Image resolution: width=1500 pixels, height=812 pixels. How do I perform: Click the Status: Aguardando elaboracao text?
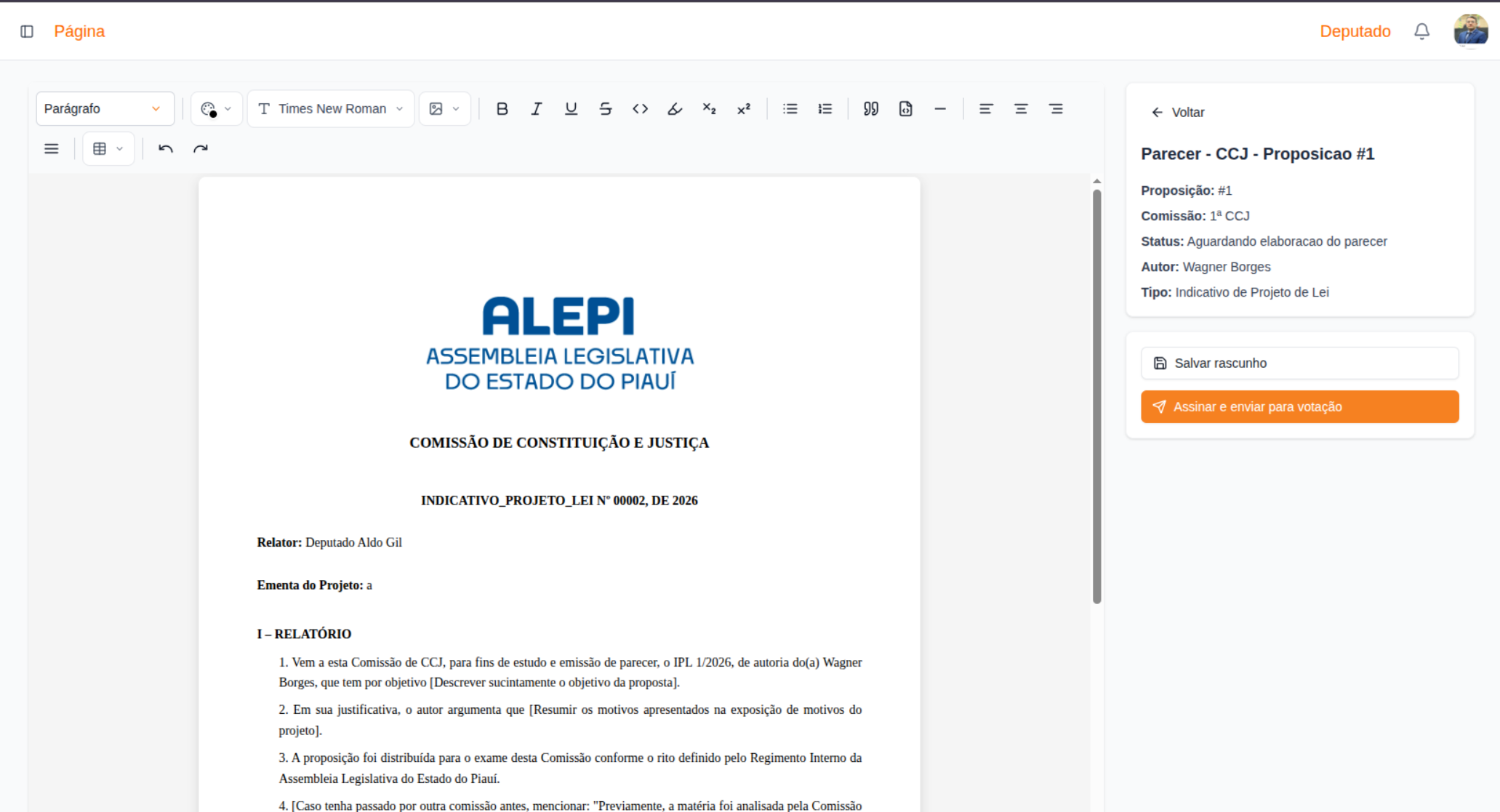click(1264, 241)
